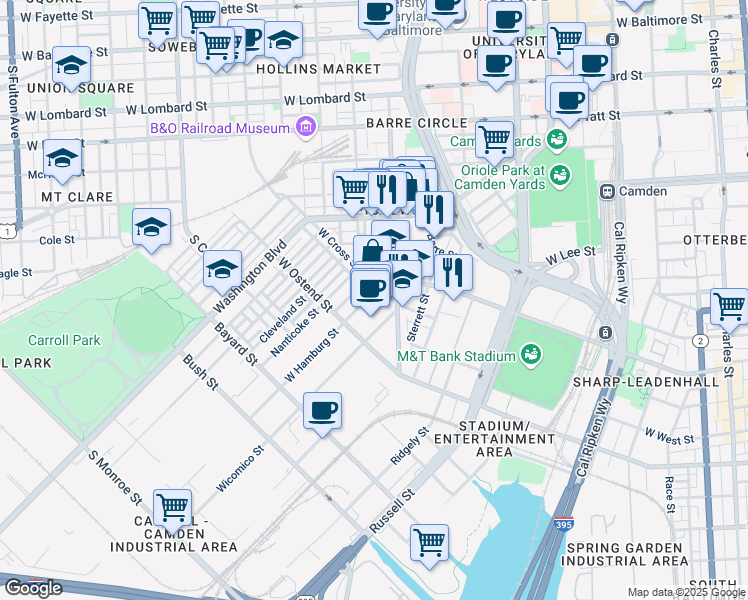The width and height of the screenshot is (748, 600).
Task: Select the Route 2 shield near Charles St
Action: 701,341
